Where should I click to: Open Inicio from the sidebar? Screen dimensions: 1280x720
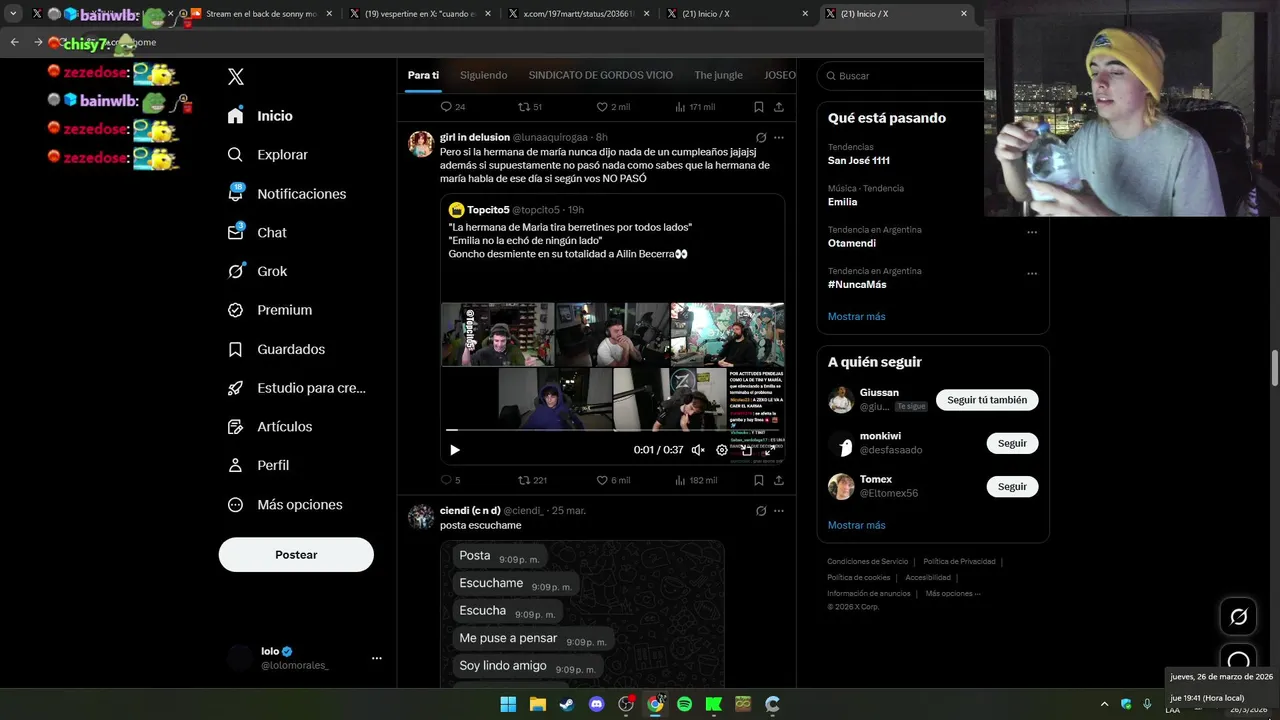[260, 116]
